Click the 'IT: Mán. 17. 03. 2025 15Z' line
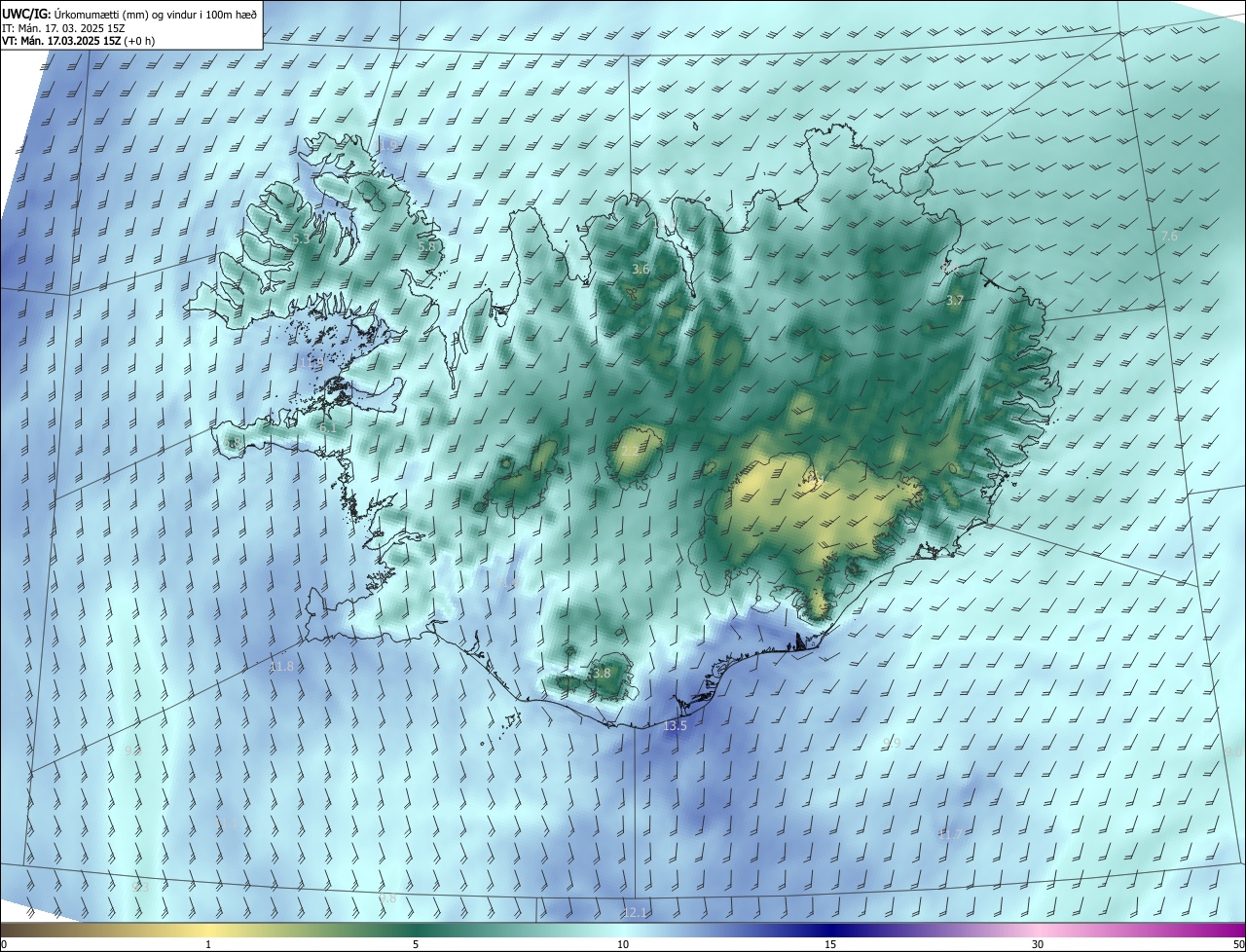This screenshot has height=952, width=1246. pyautogui.click(x=63, y=27)
